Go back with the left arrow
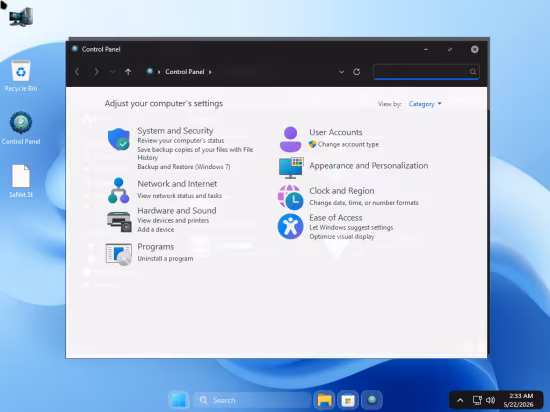550x412 pixels. (x=77, y=72)
